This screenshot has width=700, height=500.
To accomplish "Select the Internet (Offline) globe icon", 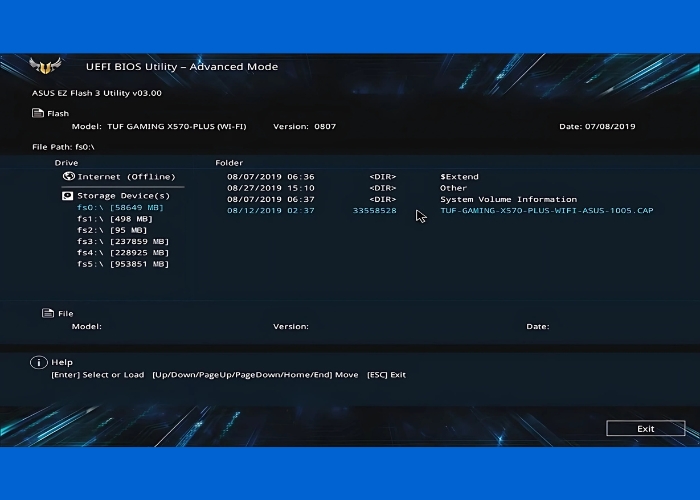I will click(x=68, y=176).
